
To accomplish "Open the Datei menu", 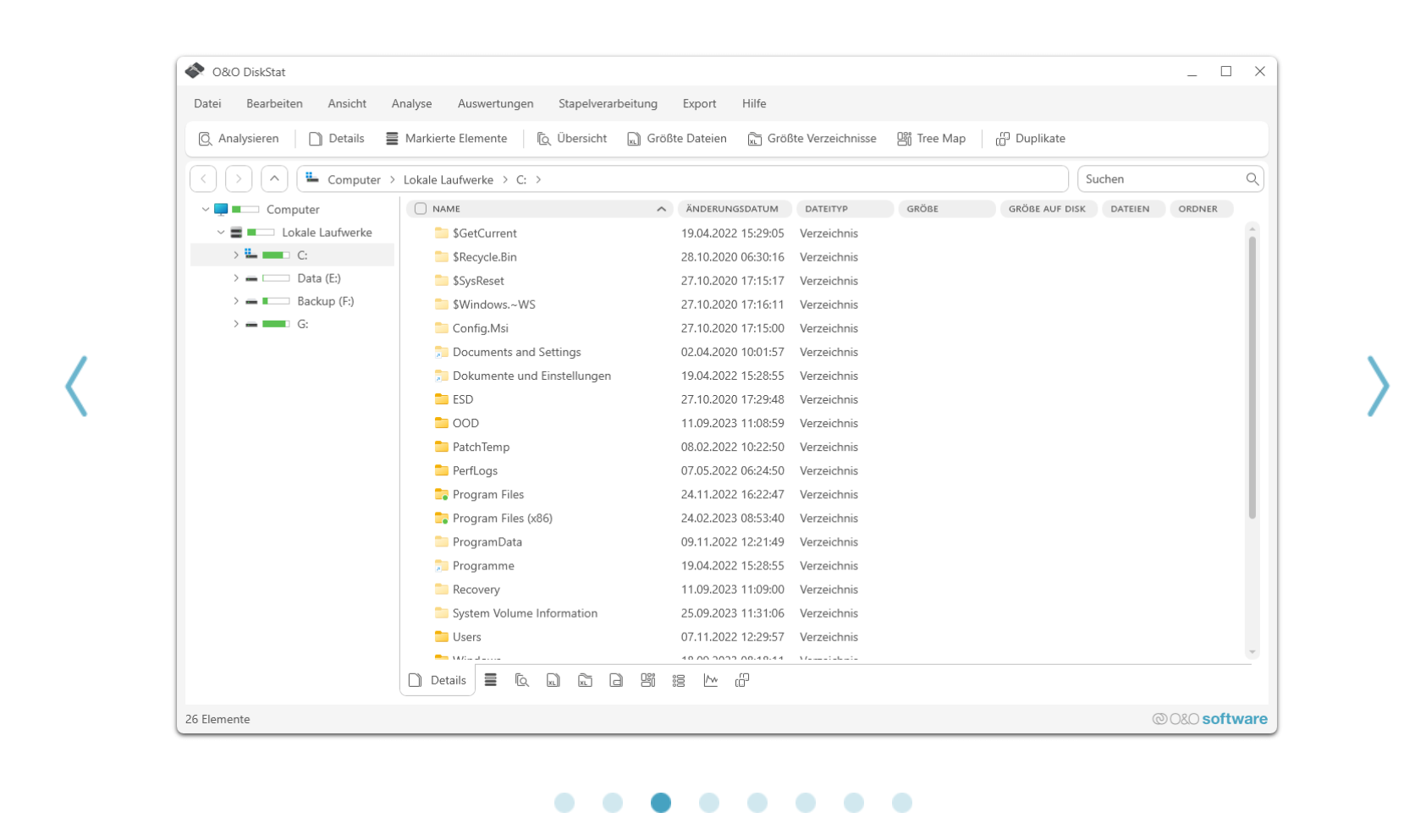I will 207,103.
